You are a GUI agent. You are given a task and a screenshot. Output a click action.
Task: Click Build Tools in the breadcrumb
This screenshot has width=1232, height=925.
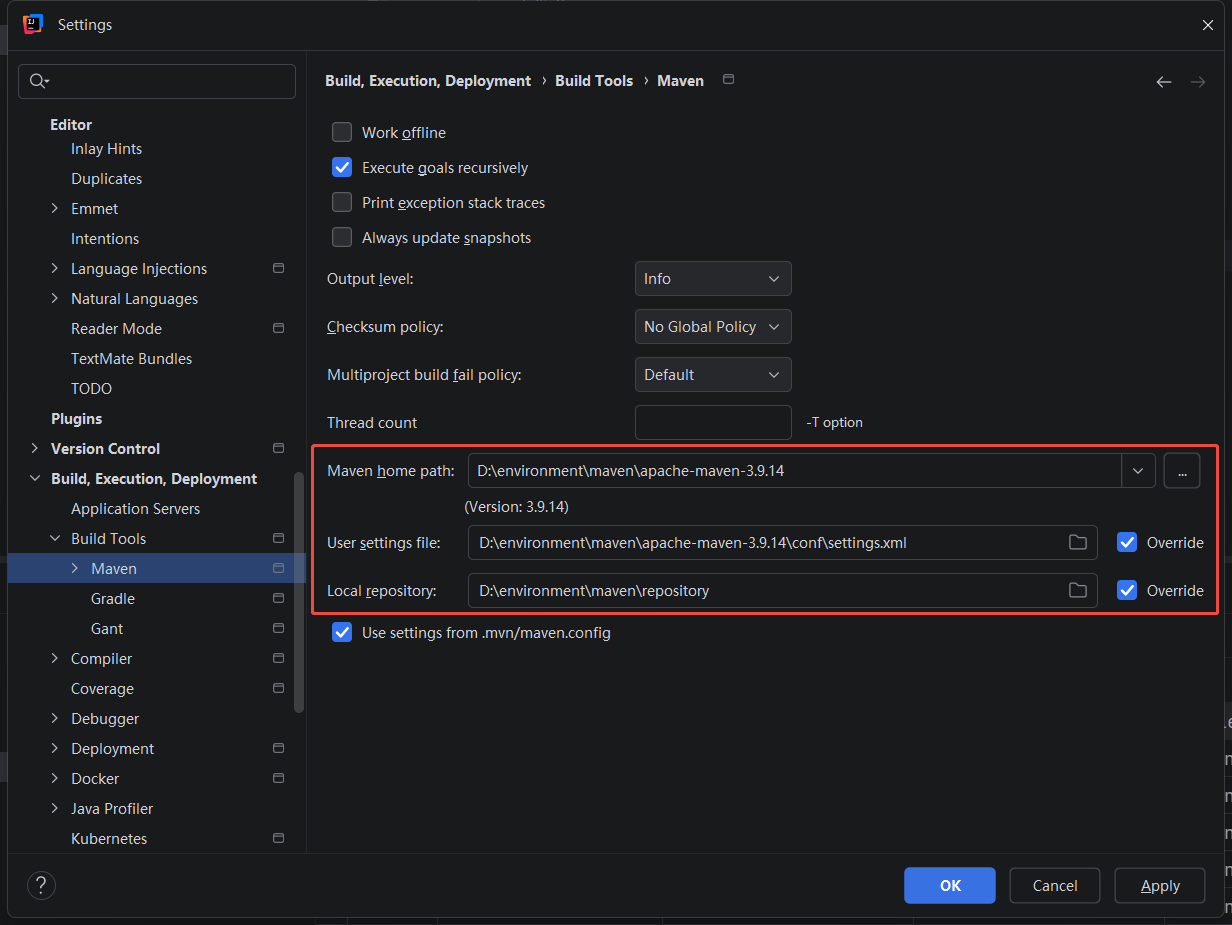coord(594,81)
